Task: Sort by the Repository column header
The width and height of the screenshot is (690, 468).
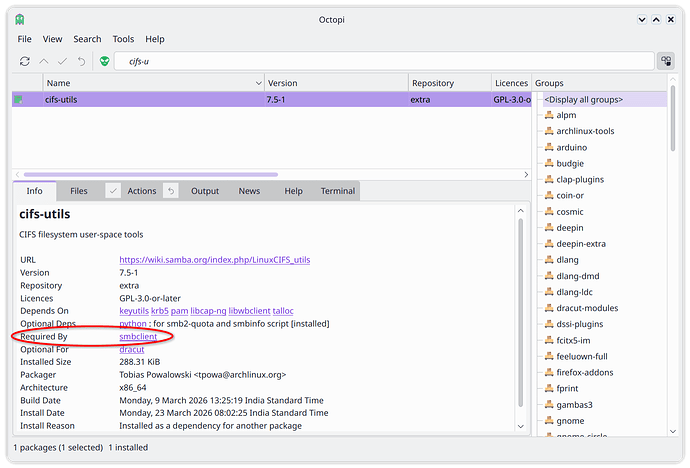Action: tap(449, 83)
